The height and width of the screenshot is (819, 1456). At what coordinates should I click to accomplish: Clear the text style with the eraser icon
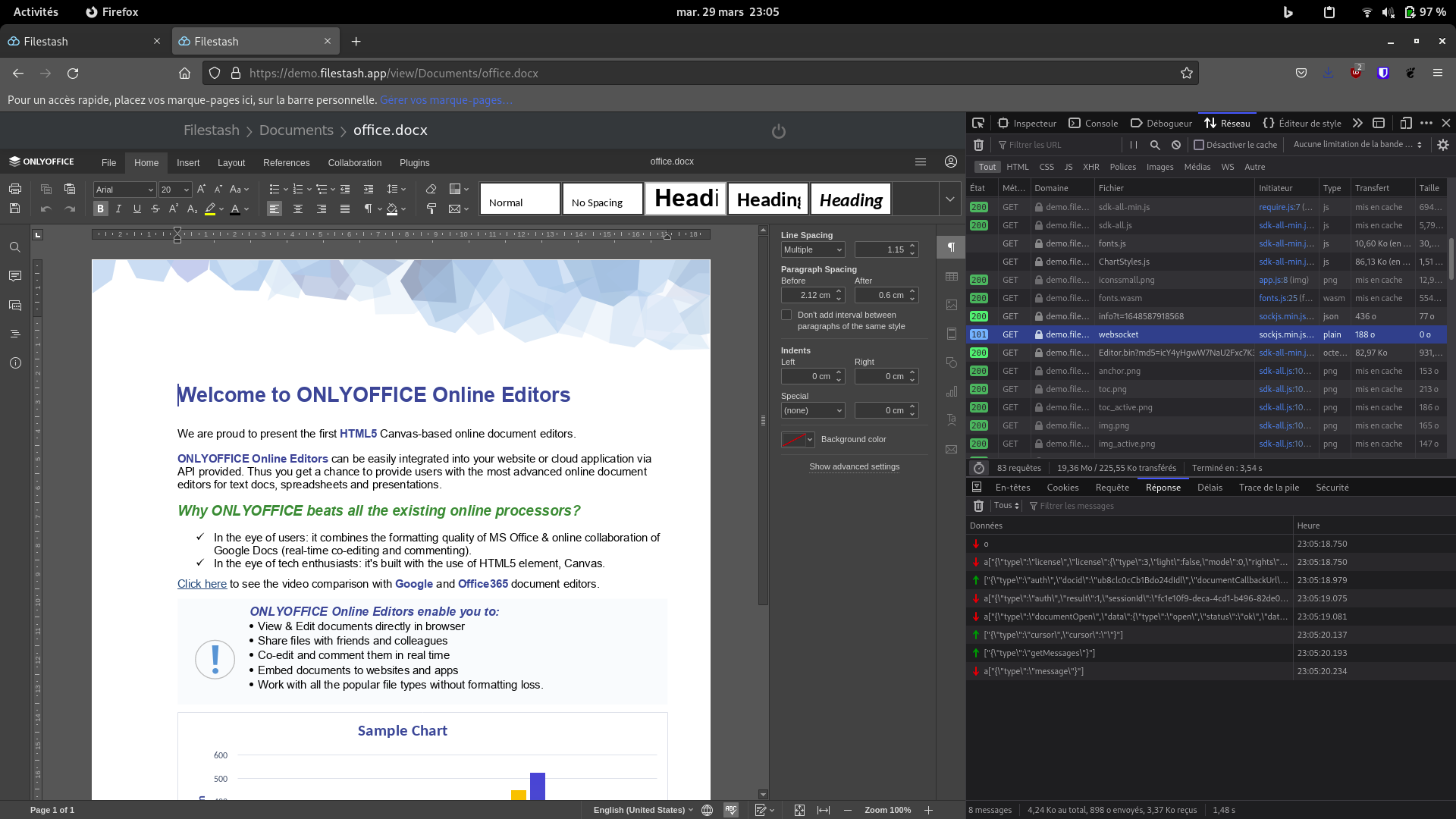431,189
